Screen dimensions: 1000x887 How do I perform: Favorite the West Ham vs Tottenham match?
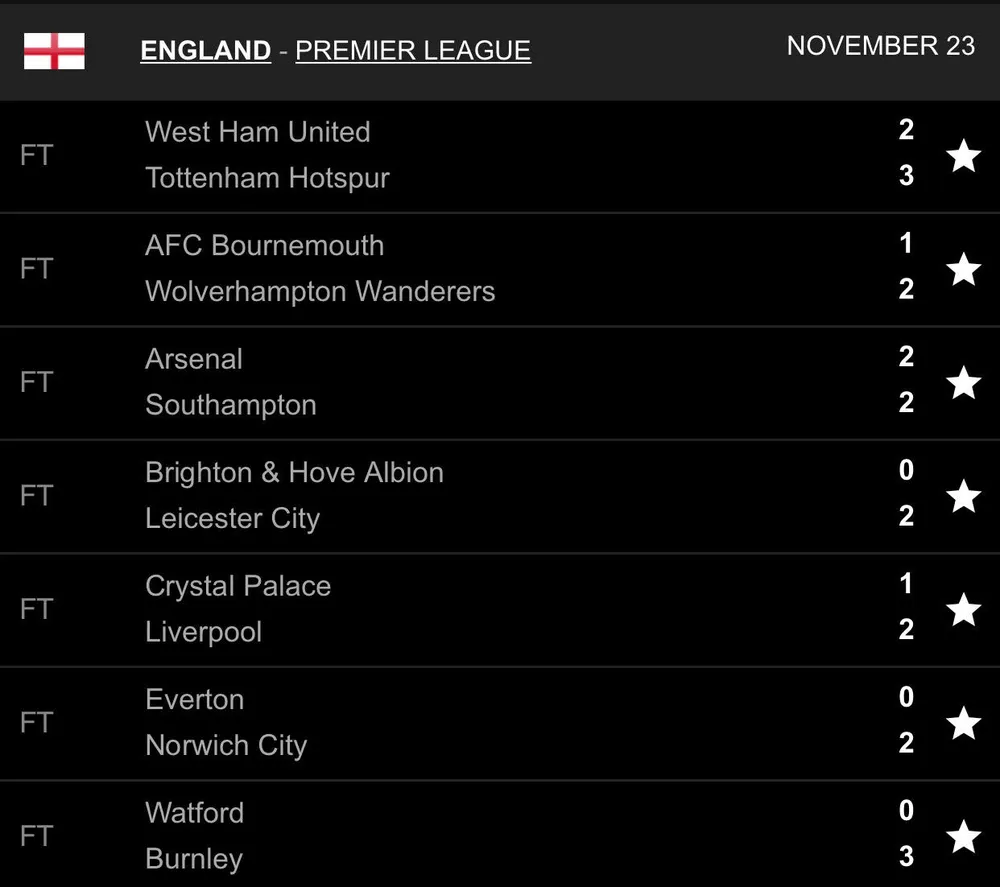(x=963, y=155)
